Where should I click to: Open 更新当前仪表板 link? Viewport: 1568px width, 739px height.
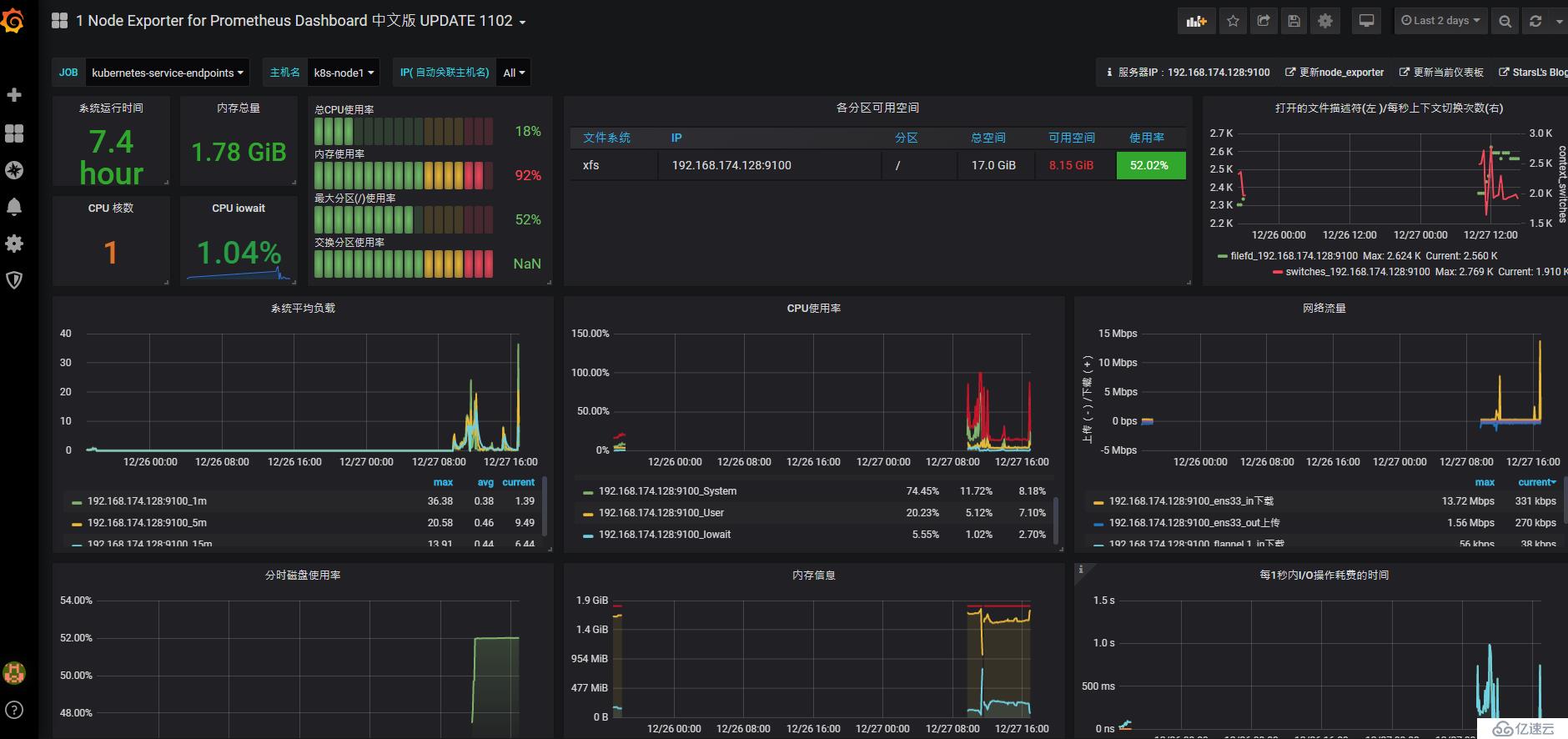tap(1441, 73)
